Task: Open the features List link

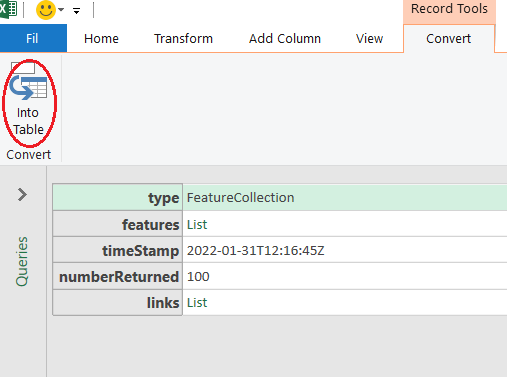Action: click(x=197, y=225)
